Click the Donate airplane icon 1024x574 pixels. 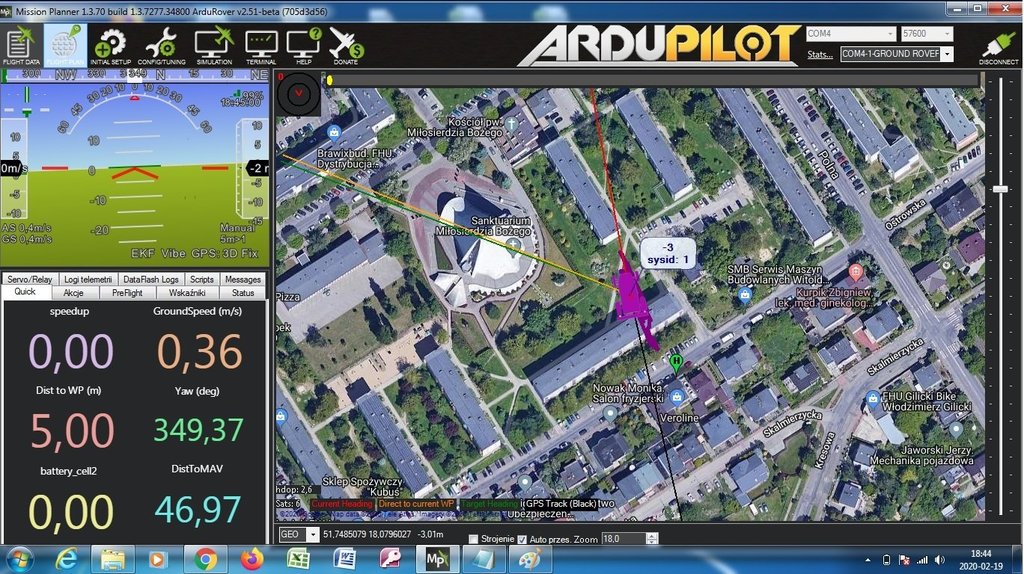346,45
